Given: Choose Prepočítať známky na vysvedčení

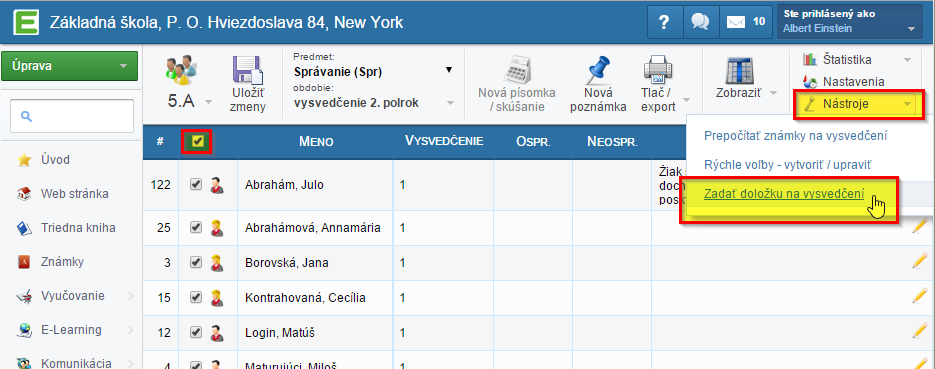Looking at the screenshot, I should 795,135.
